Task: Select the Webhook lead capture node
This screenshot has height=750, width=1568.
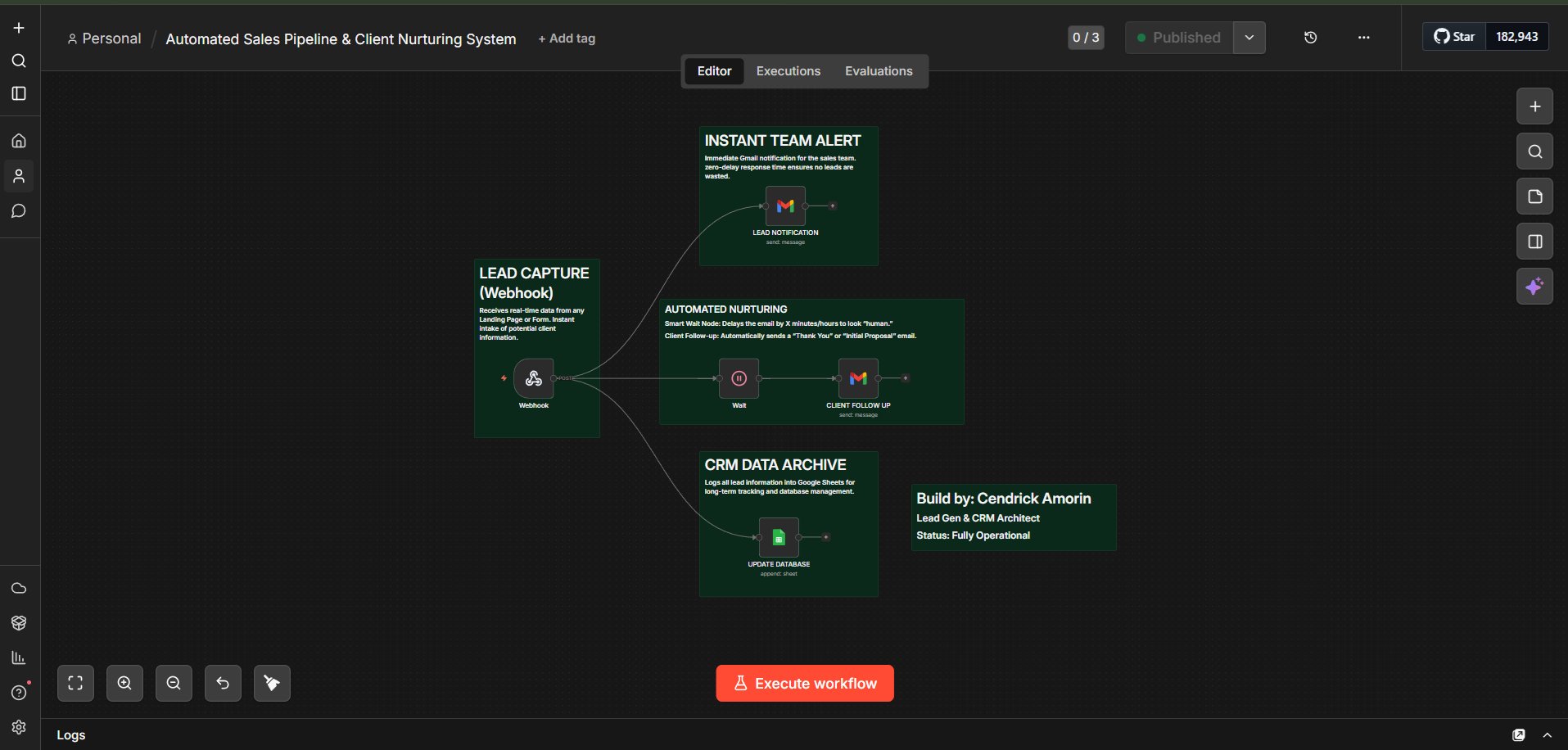Action: coord(532,378)
